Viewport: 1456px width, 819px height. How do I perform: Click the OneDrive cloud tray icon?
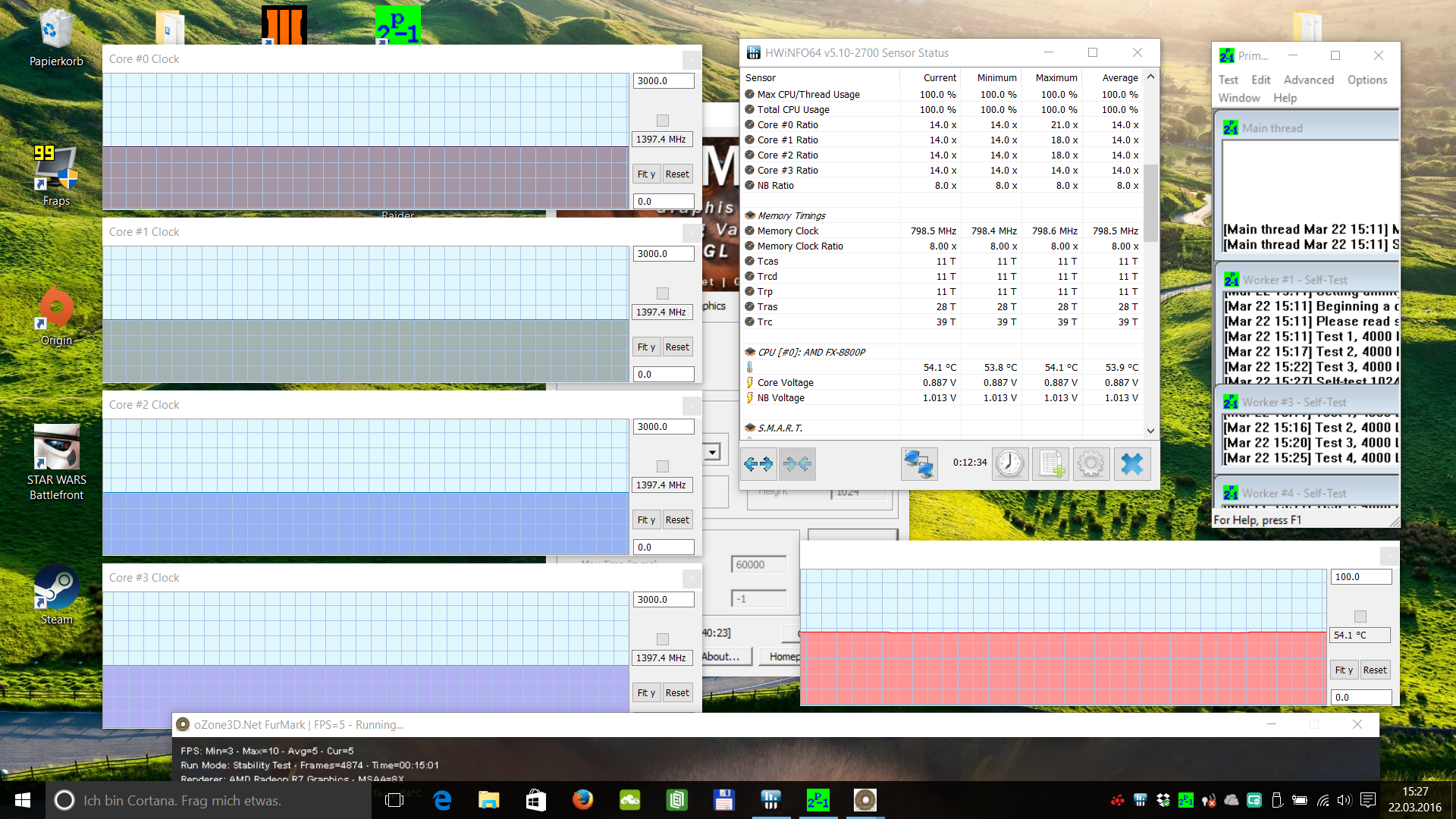coord(1232,800)
